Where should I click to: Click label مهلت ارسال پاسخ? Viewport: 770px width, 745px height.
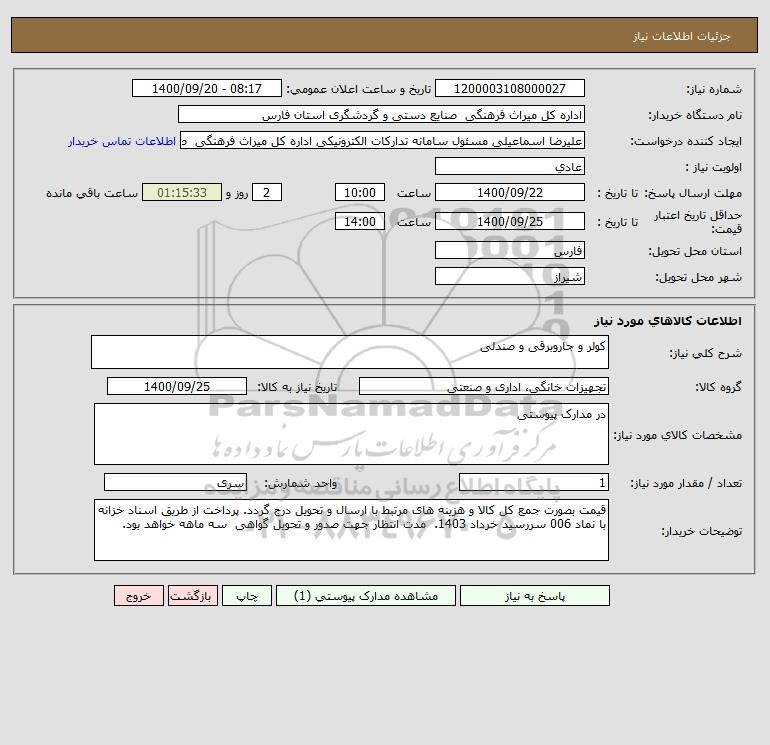coord(693,193)
